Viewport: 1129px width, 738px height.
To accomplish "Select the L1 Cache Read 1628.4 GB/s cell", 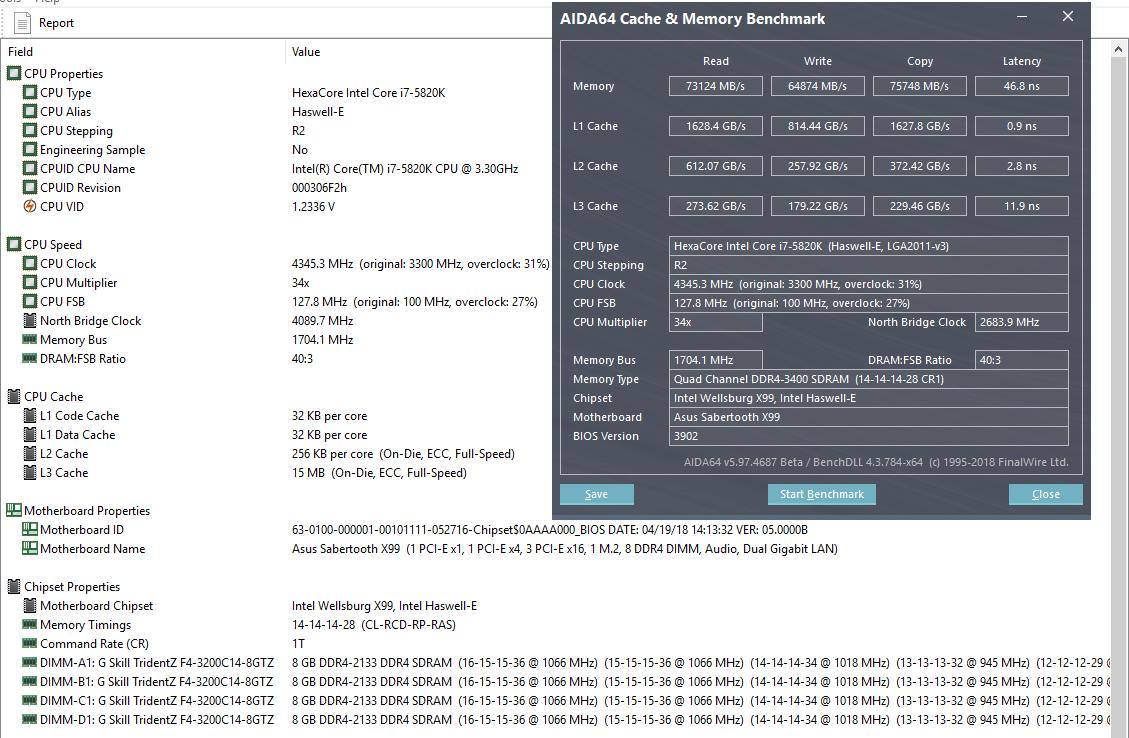I will click(x=715, y=126).
